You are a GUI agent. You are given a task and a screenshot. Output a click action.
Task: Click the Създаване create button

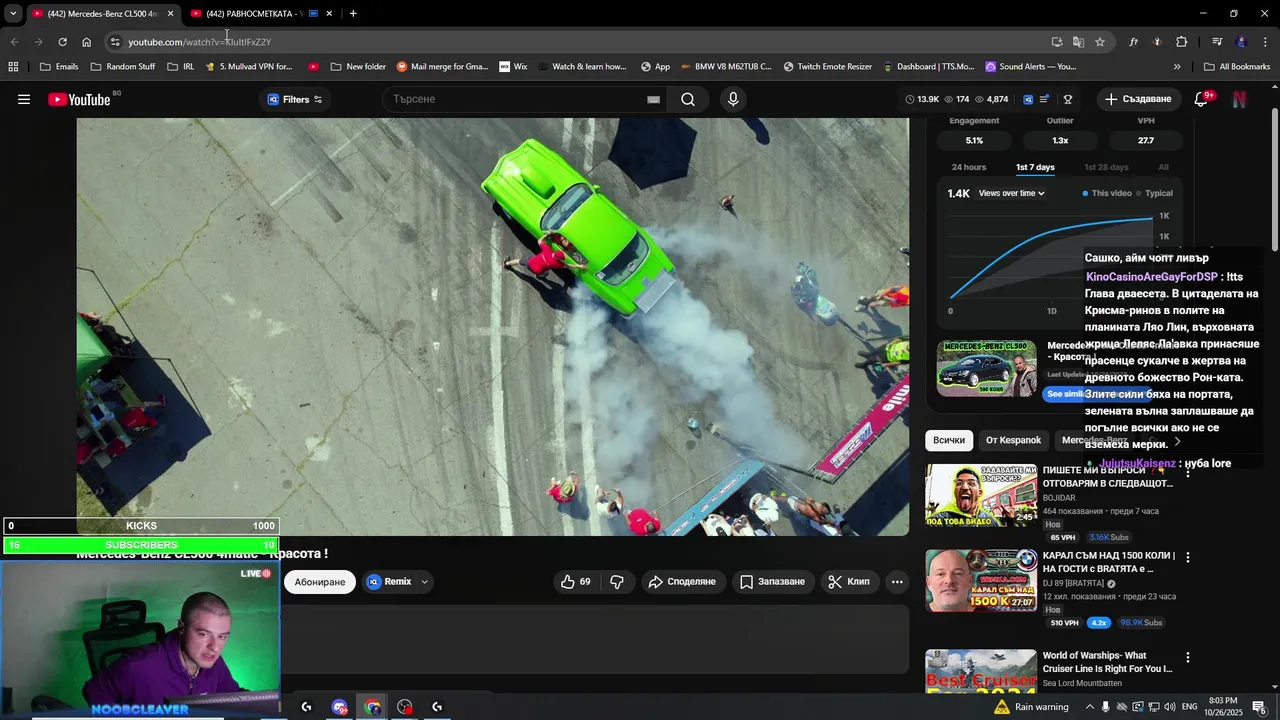click(x=1138, y=99)
